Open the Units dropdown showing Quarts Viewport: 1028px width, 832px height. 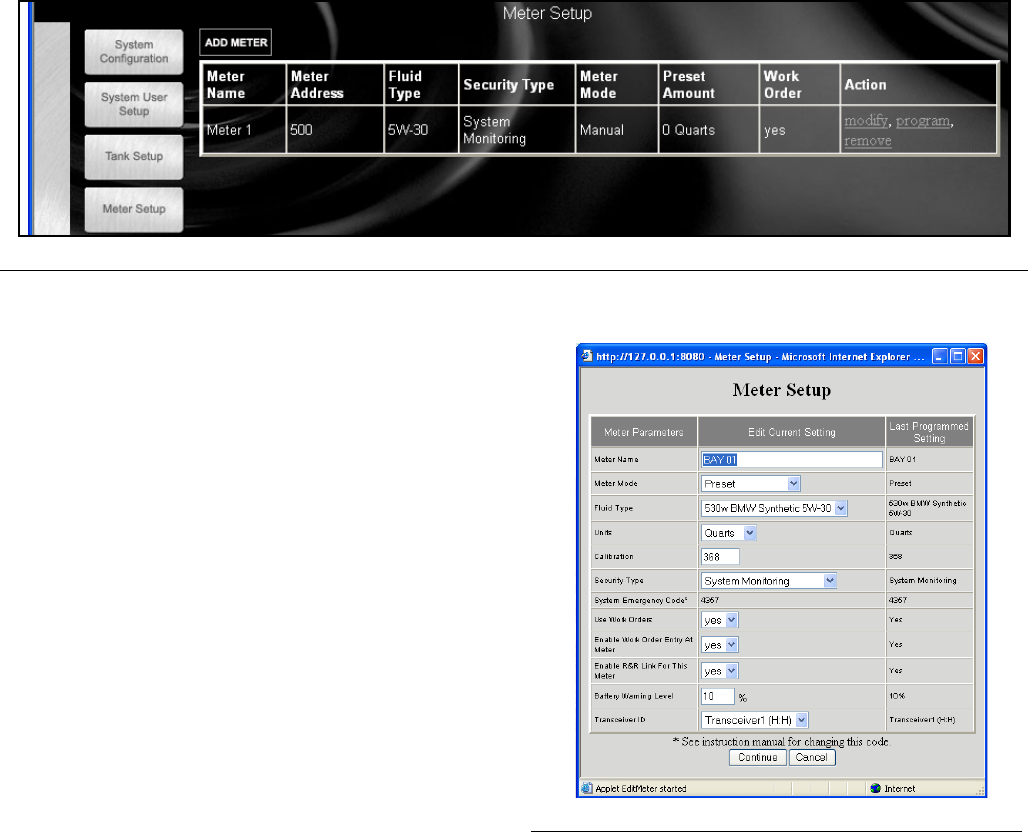point(729,533)
